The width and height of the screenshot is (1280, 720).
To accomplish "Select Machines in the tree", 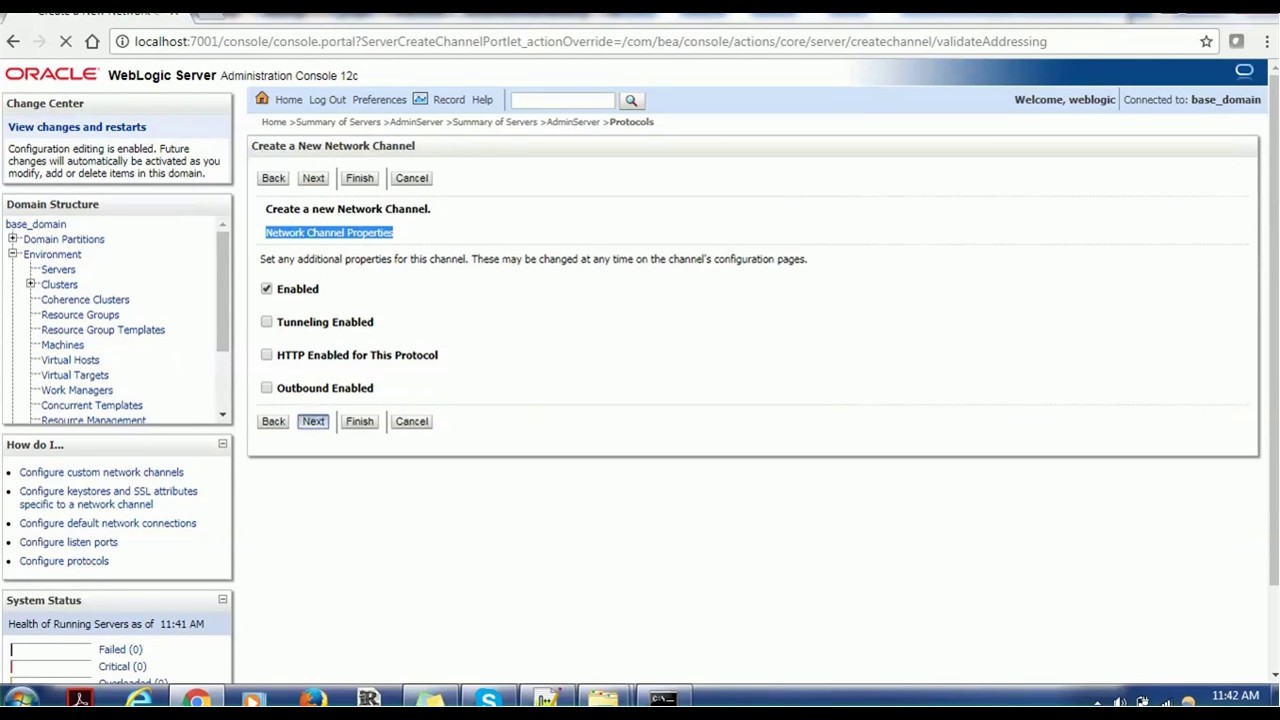I will pyautogui.click(x=62, y=345).
